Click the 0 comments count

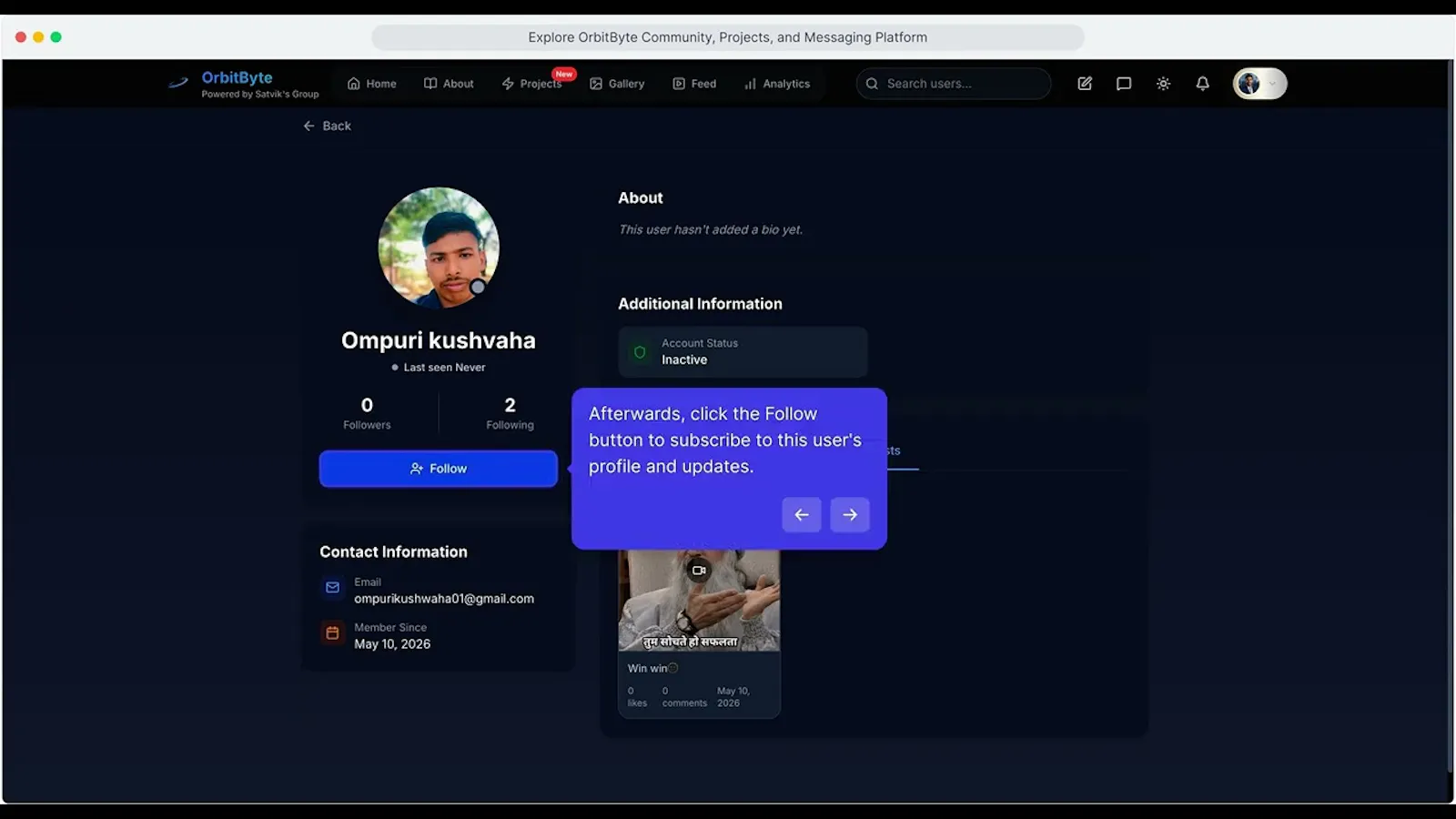[684, 697]
